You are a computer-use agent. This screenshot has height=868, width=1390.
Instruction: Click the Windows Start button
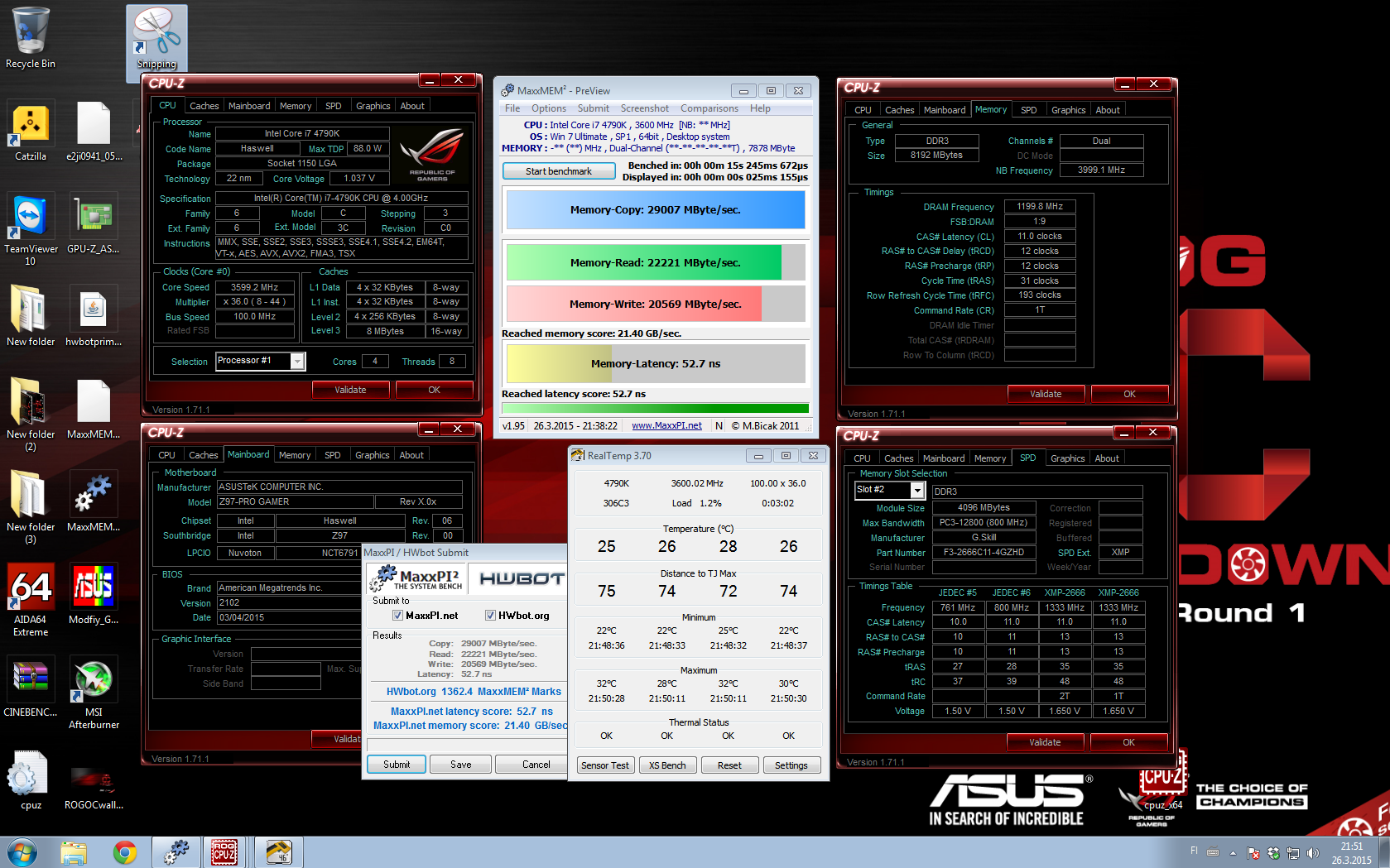[22, 852]
